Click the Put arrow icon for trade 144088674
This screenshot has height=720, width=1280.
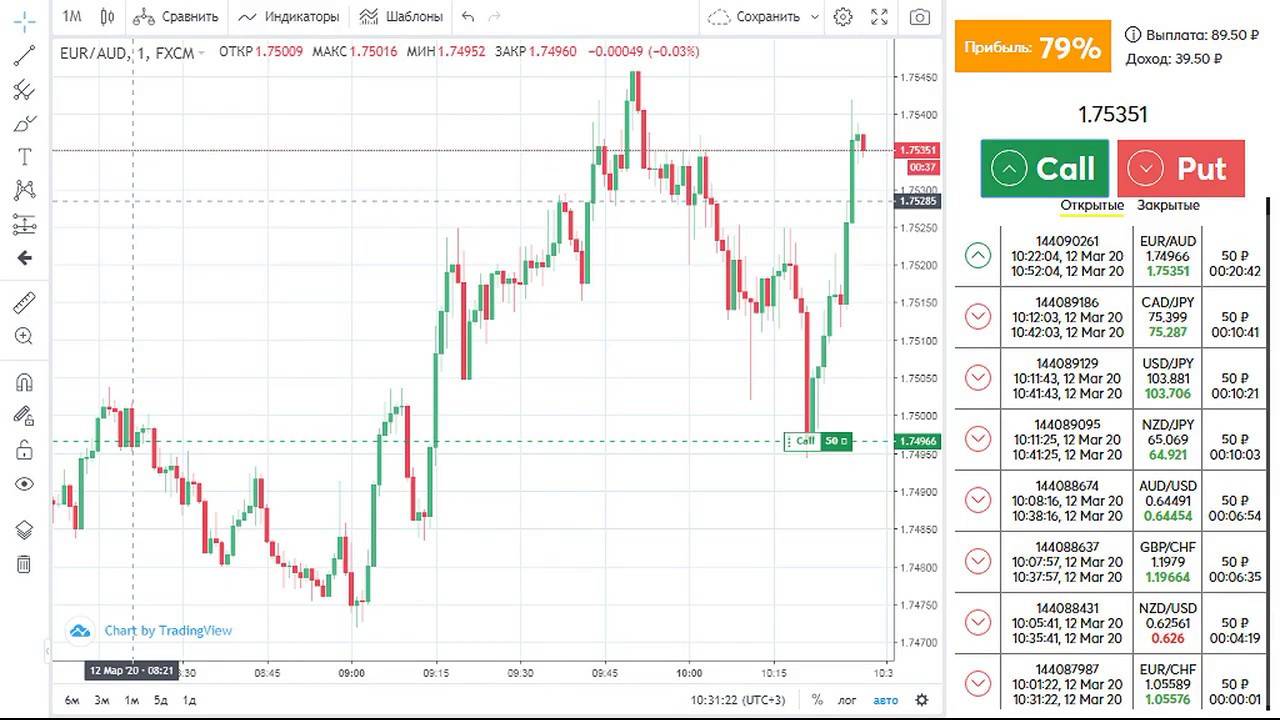(978, 500)
